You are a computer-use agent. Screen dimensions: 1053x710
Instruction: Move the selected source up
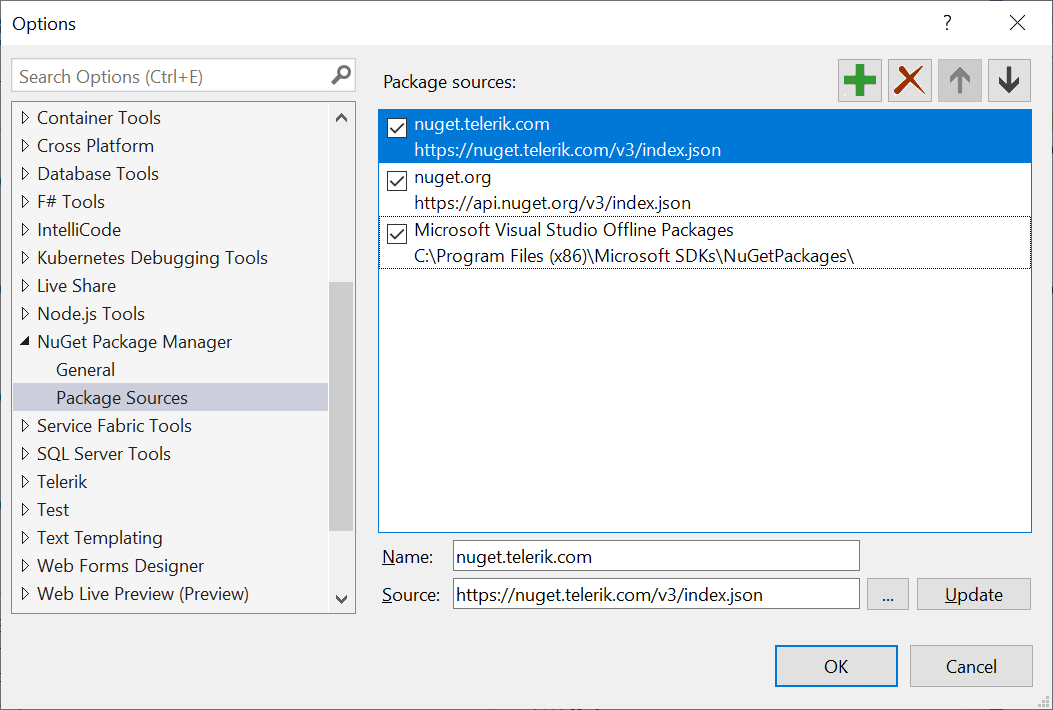(959, 80)
